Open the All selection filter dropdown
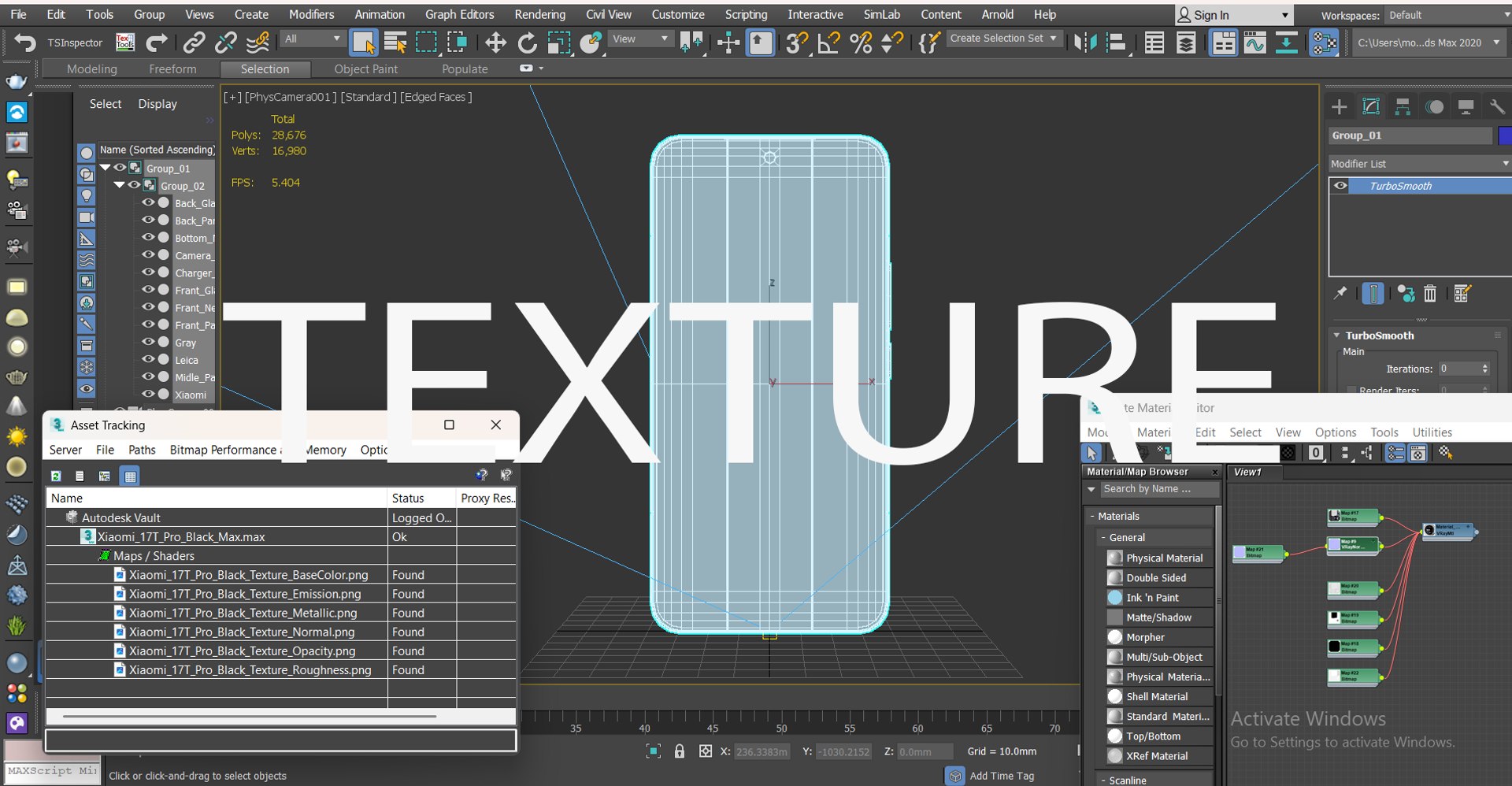This screenshot has width=1512, height=786. pyautogui.click(x=313, y=39)
